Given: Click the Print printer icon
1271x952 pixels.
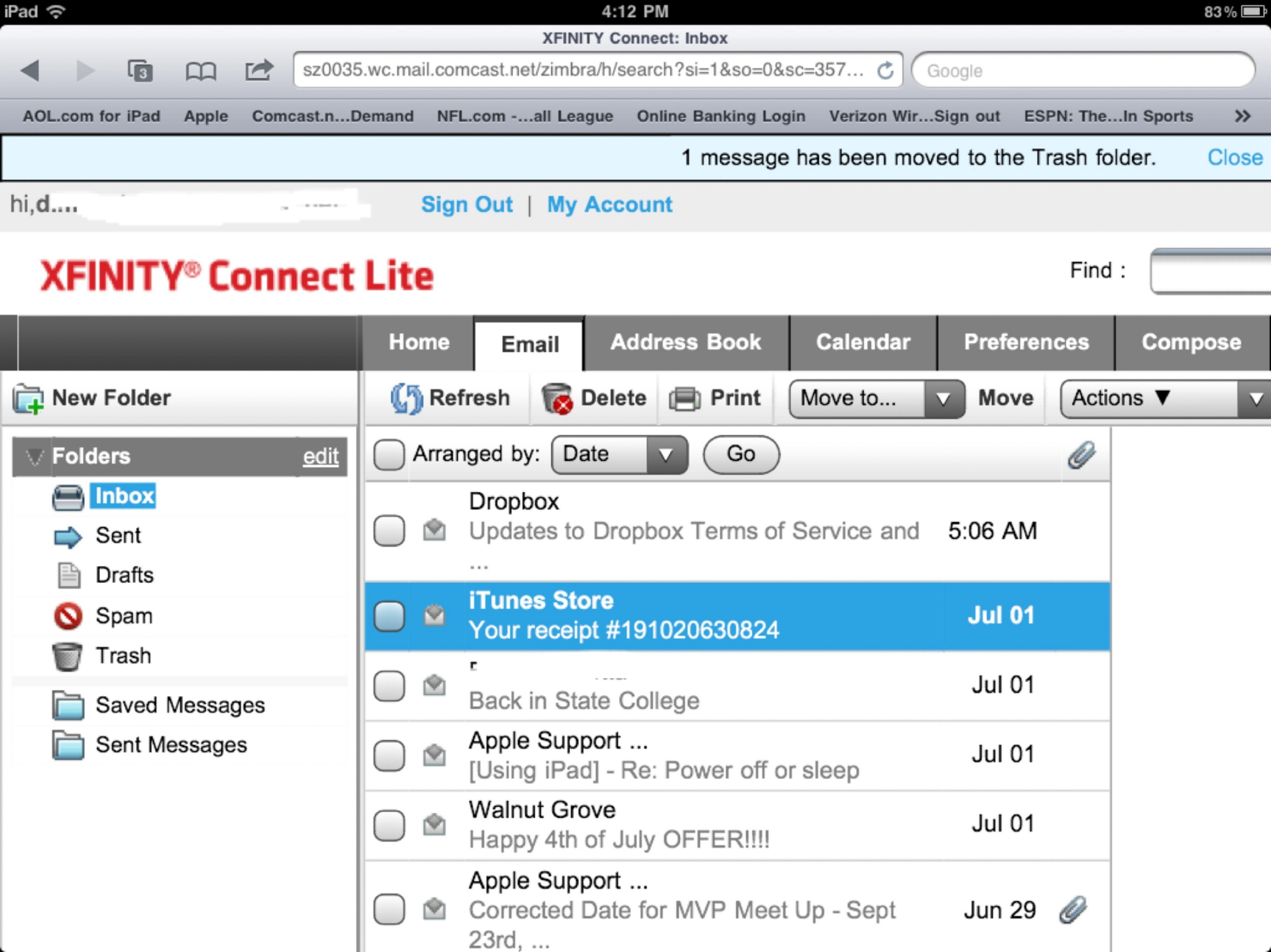Looking at the screenshot, I should [685, 398].
